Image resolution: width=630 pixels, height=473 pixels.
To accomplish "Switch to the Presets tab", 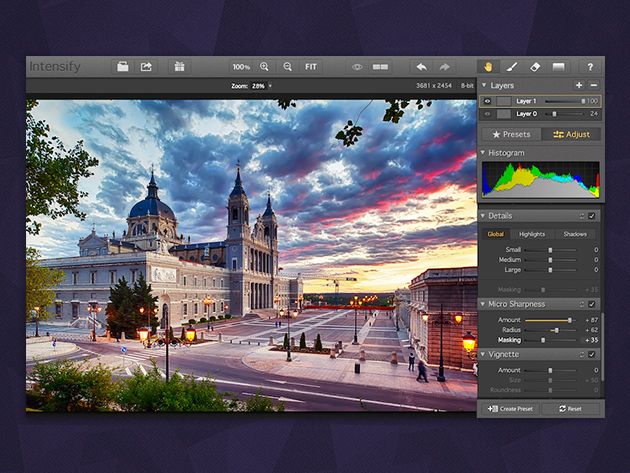I will click(511, 134).
